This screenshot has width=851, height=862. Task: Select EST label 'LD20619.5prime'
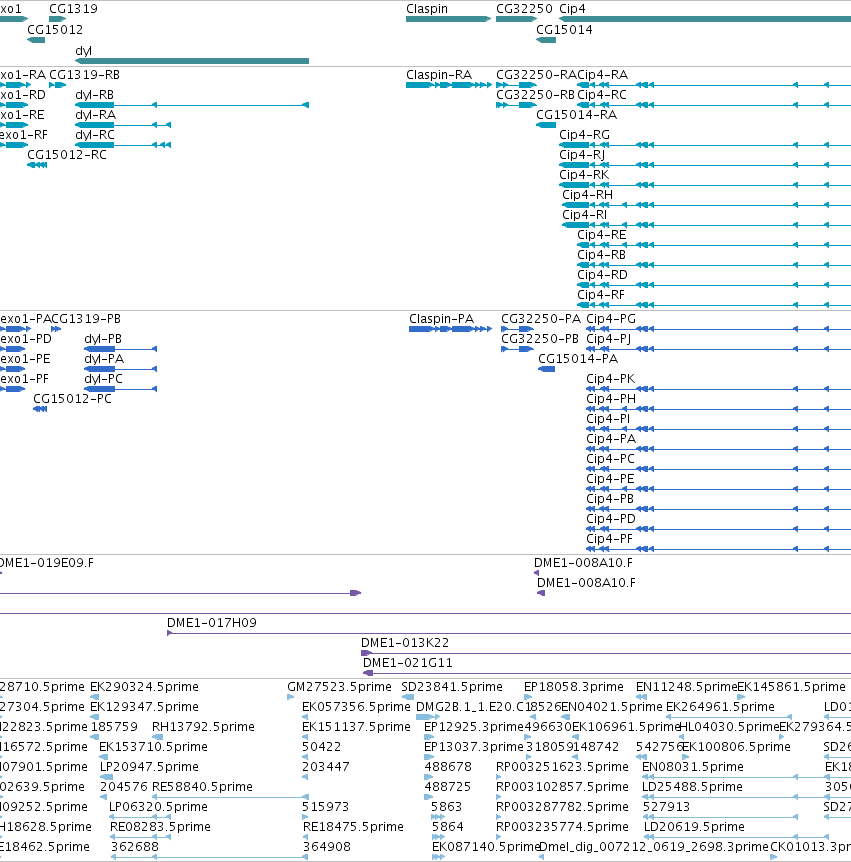pos(694,827)
